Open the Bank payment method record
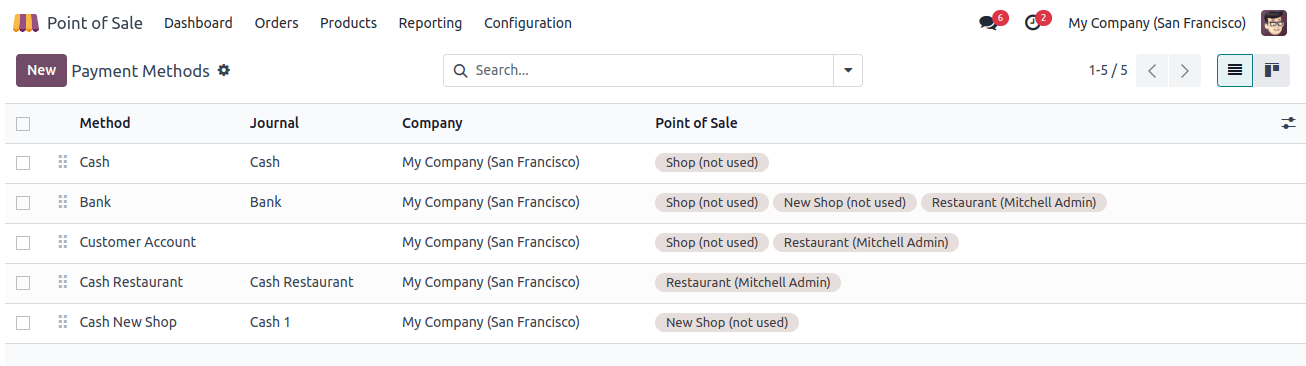The width and height of the screenshot is (1306, 366). [96, 202]
